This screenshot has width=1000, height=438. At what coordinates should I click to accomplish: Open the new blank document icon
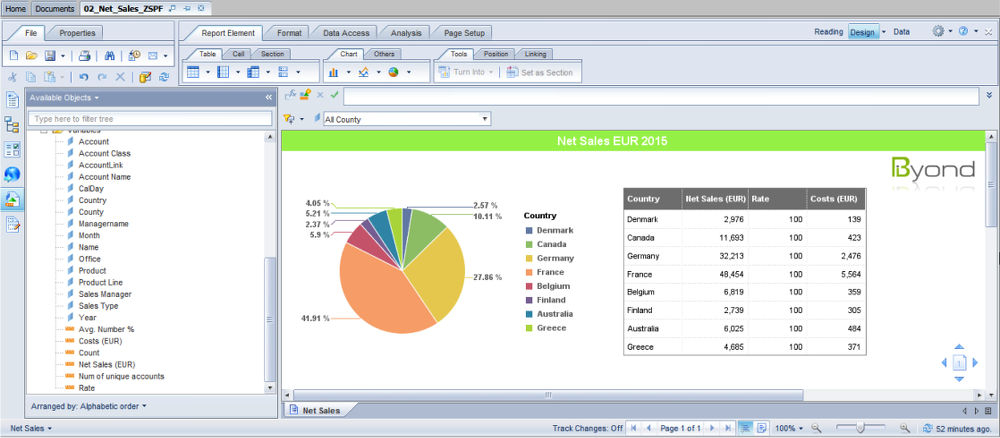(x=13, y=56)
